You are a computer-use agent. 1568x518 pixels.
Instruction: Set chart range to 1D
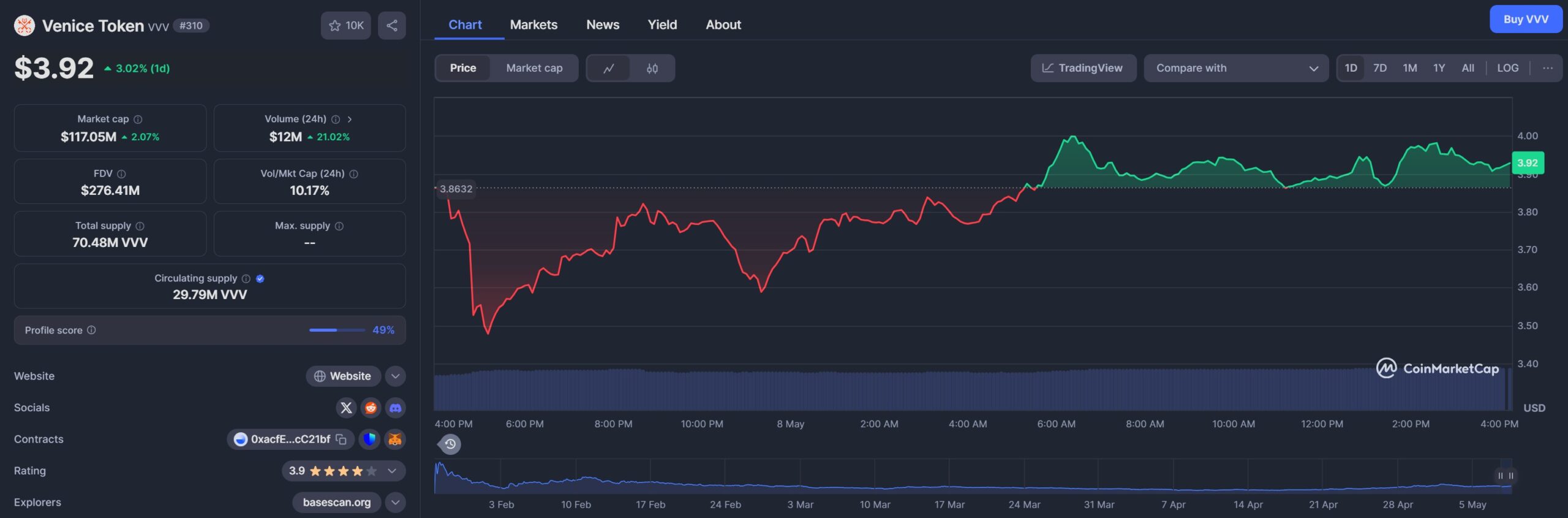tap(1351, 68)
